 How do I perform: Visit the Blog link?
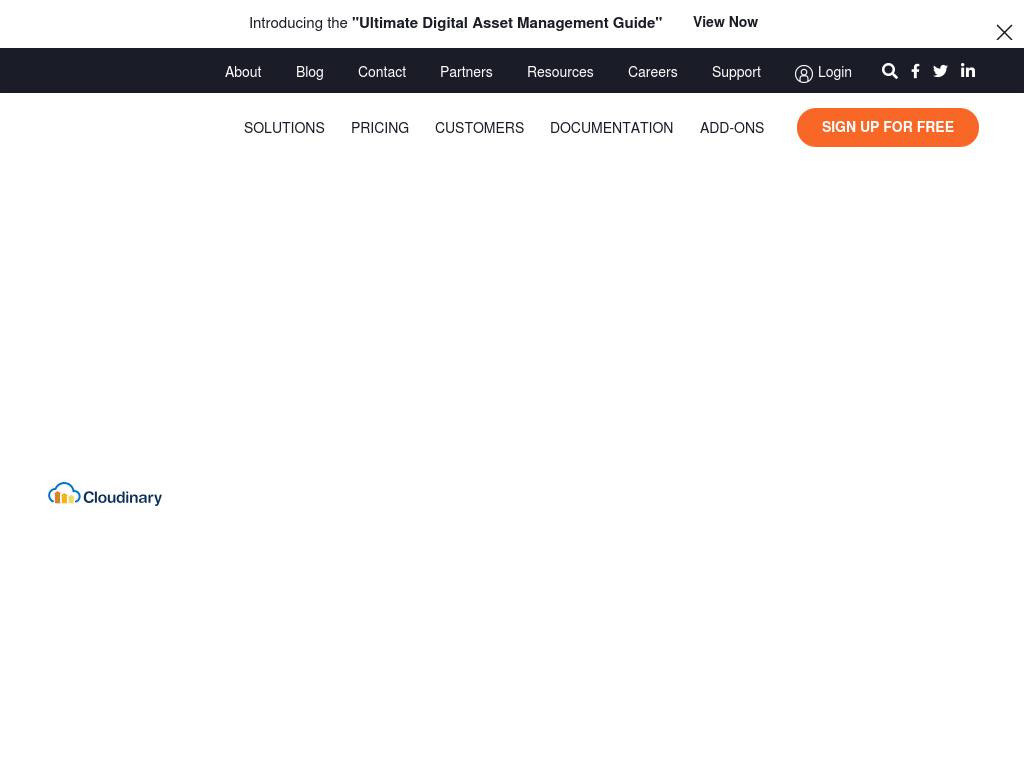coord(309,72)
